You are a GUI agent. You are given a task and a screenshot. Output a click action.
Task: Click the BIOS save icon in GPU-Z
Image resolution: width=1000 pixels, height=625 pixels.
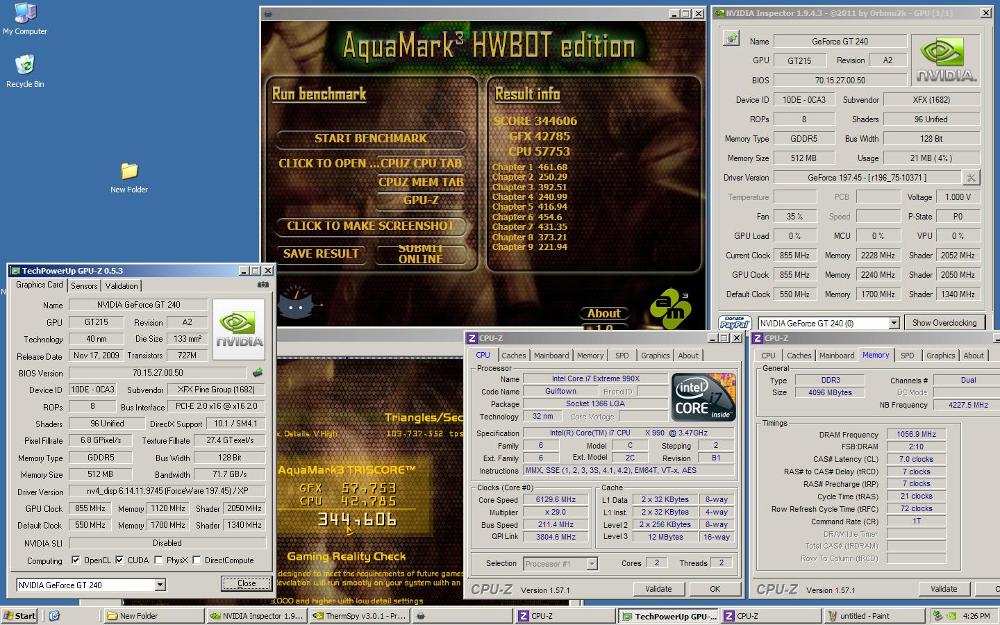tap(258, 372)
